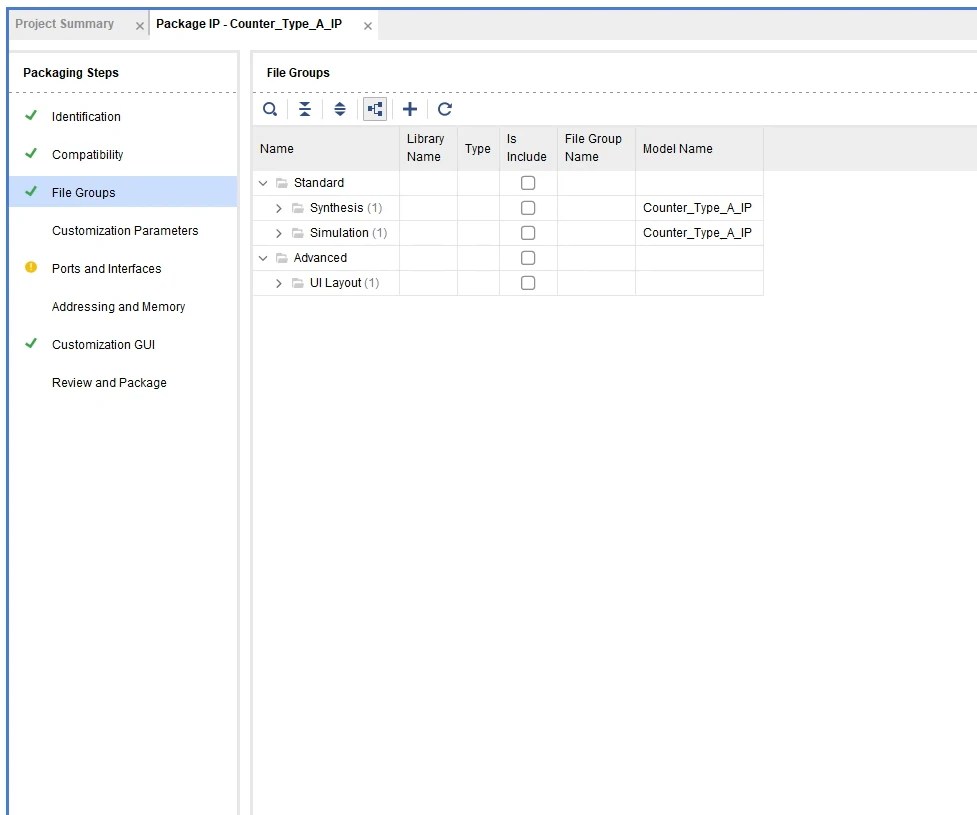Click the green checkmark beside Customization GUI
The width and height of the screenshot is (977, 815).
point(31,344)
